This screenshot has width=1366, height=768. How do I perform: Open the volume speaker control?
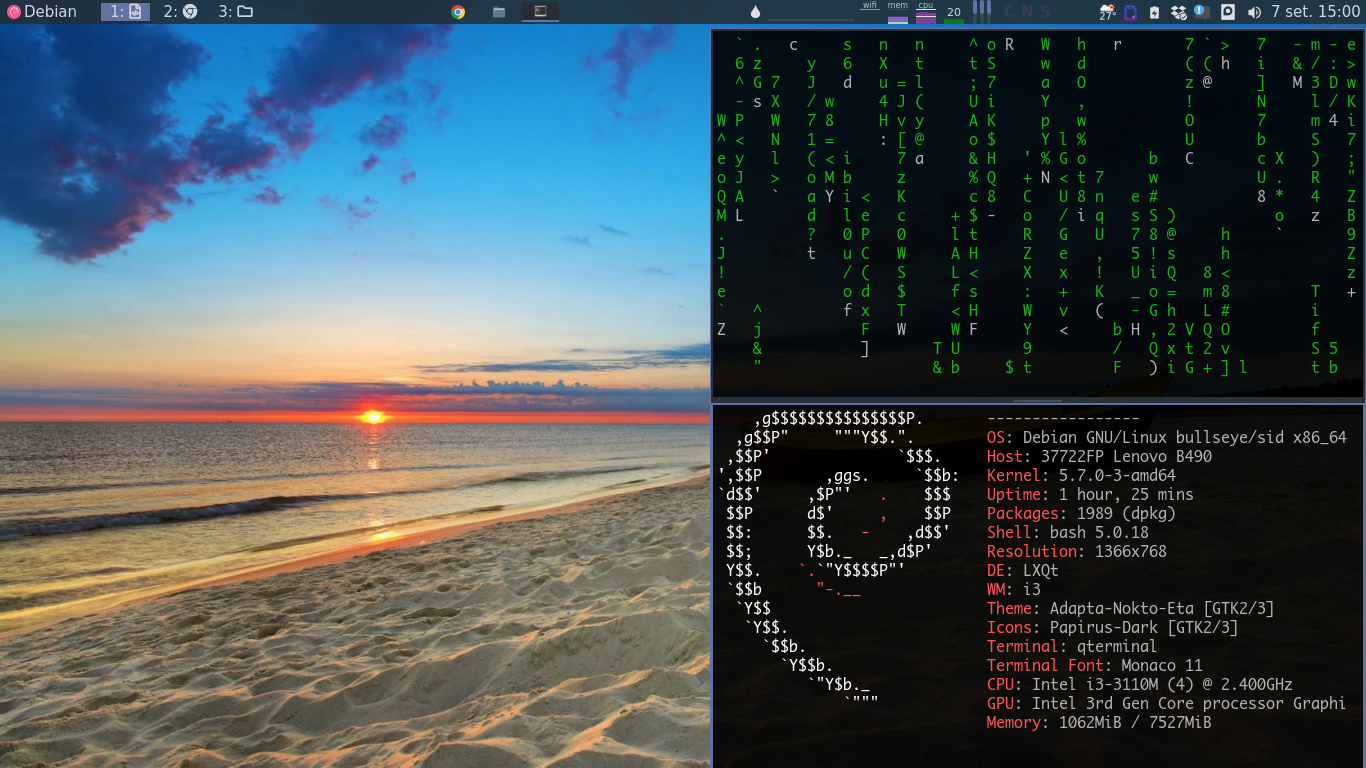1254,12
